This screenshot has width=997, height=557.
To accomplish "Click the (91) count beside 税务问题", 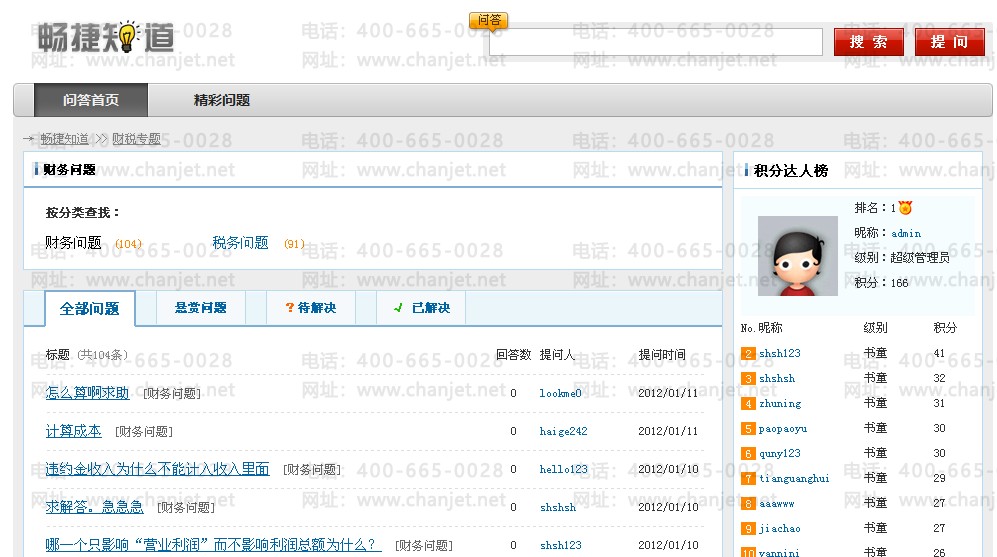I will [294, 244].
